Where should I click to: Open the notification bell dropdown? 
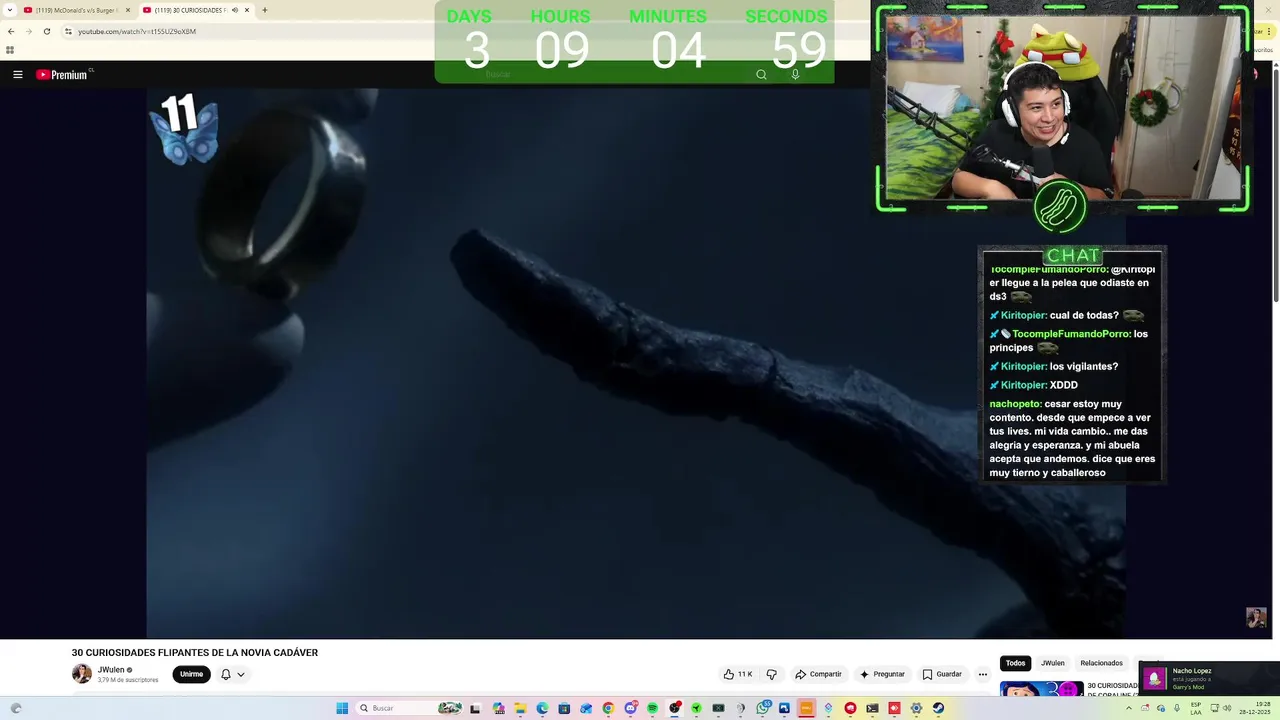click(232, 674)
